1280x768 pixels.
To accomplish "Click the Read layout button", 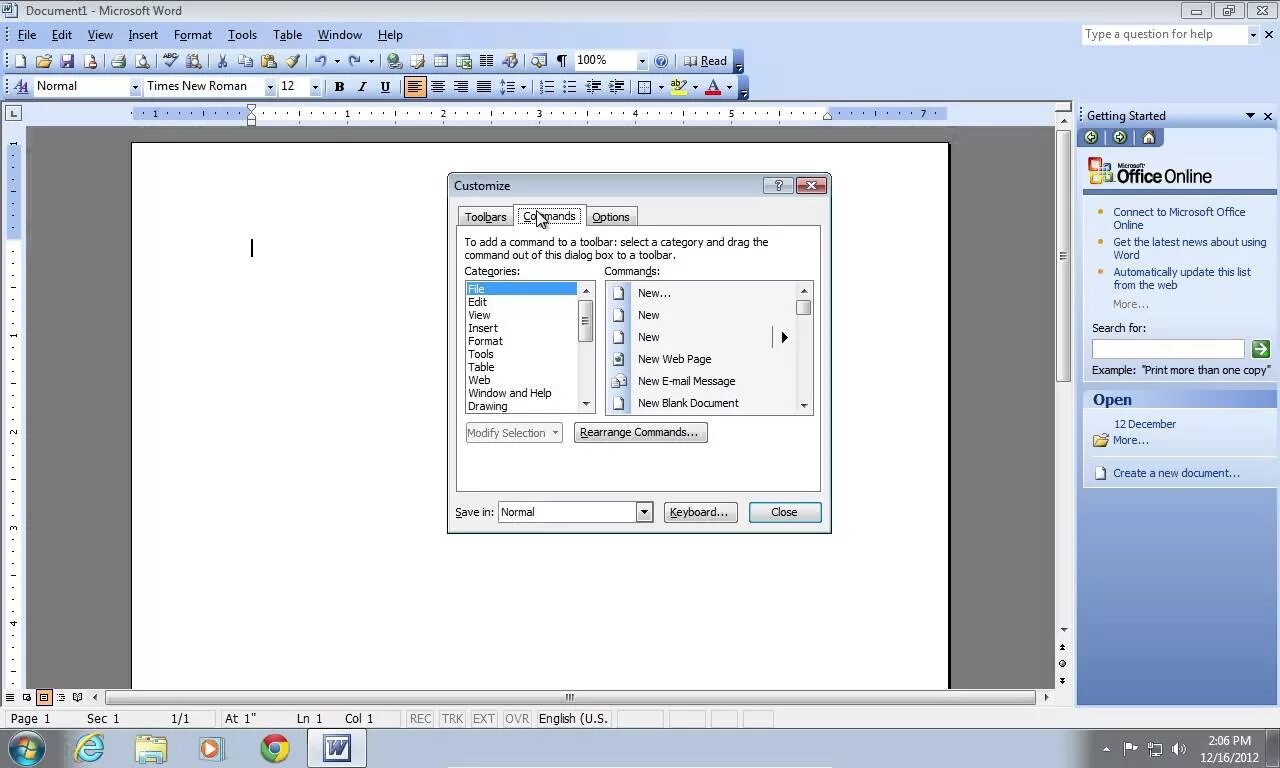I will 705,61.
